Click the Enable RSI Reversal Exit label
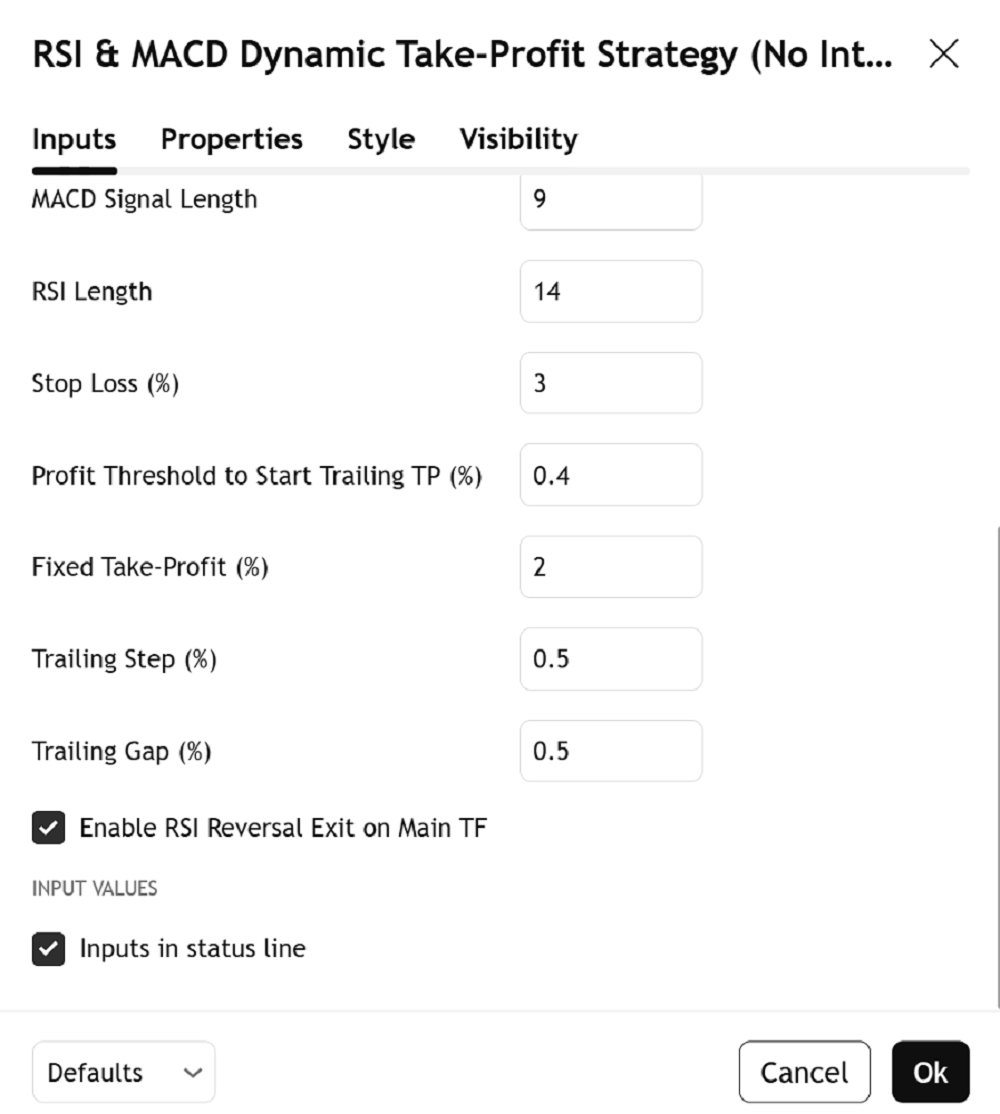This screenshot has height=1114, width=1000. click(x=283, y=828)
